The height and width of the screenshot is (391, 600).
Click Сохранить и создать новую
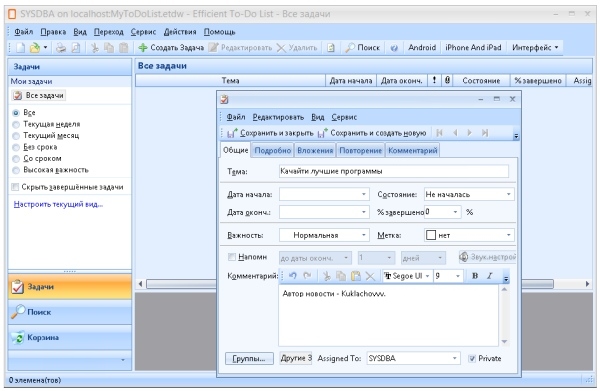click(372, 133)
